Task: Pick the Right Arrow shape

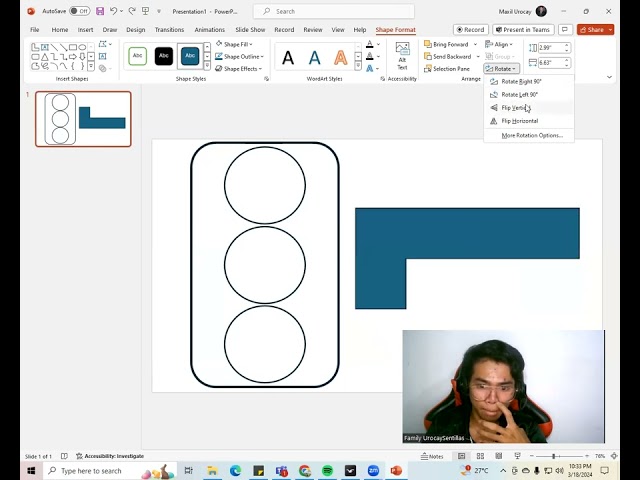Action: pyautogui.click(x=73, y=57)
